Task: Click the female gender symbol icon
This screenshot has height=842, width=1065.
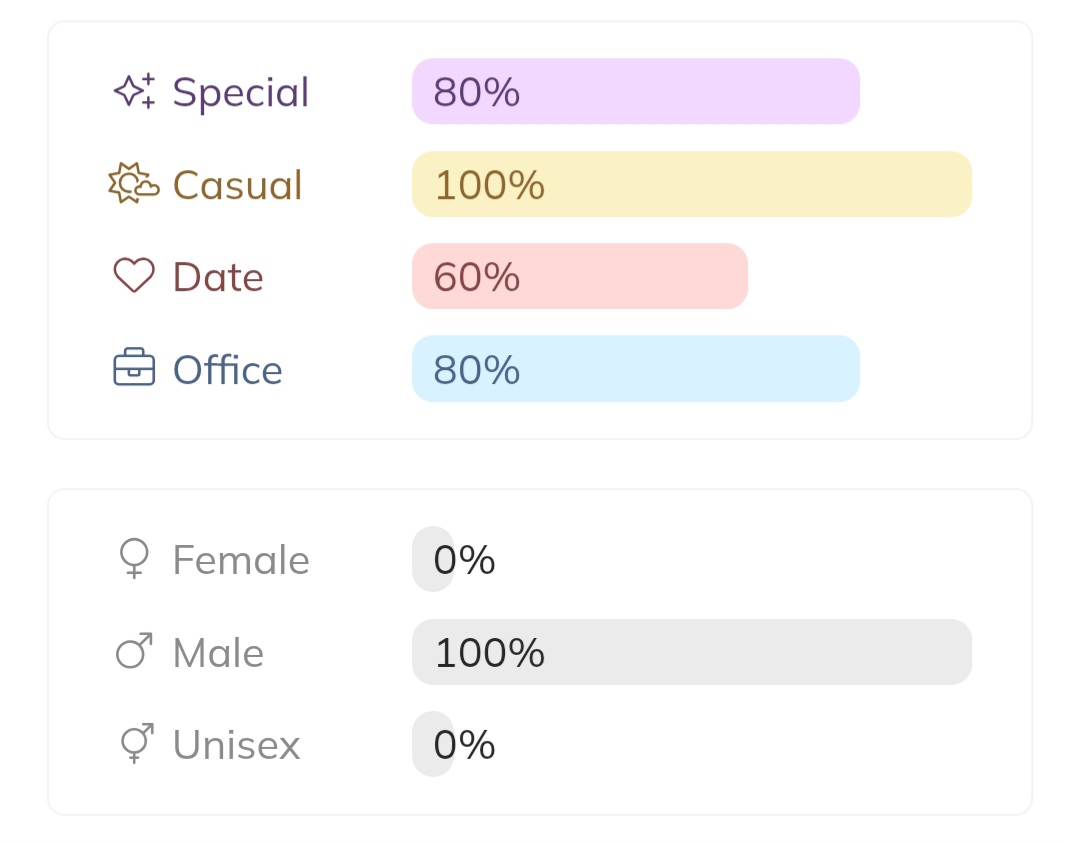Action: coord(134,559)
